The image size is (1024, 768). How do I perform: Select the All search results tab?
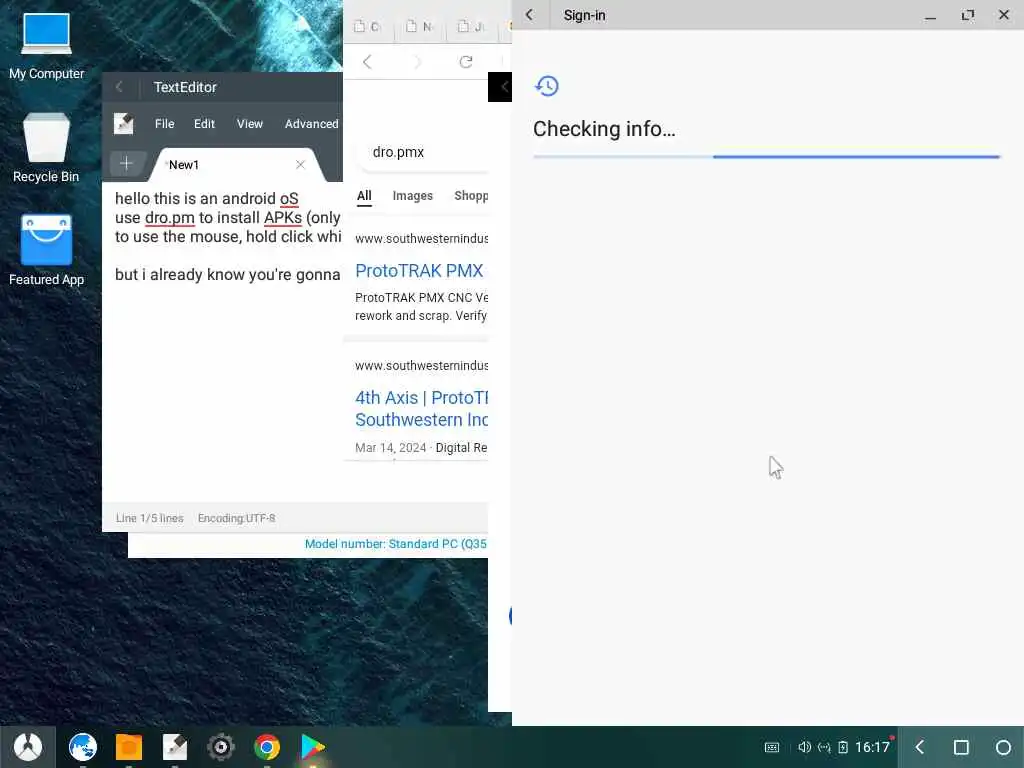pos(364,195)
